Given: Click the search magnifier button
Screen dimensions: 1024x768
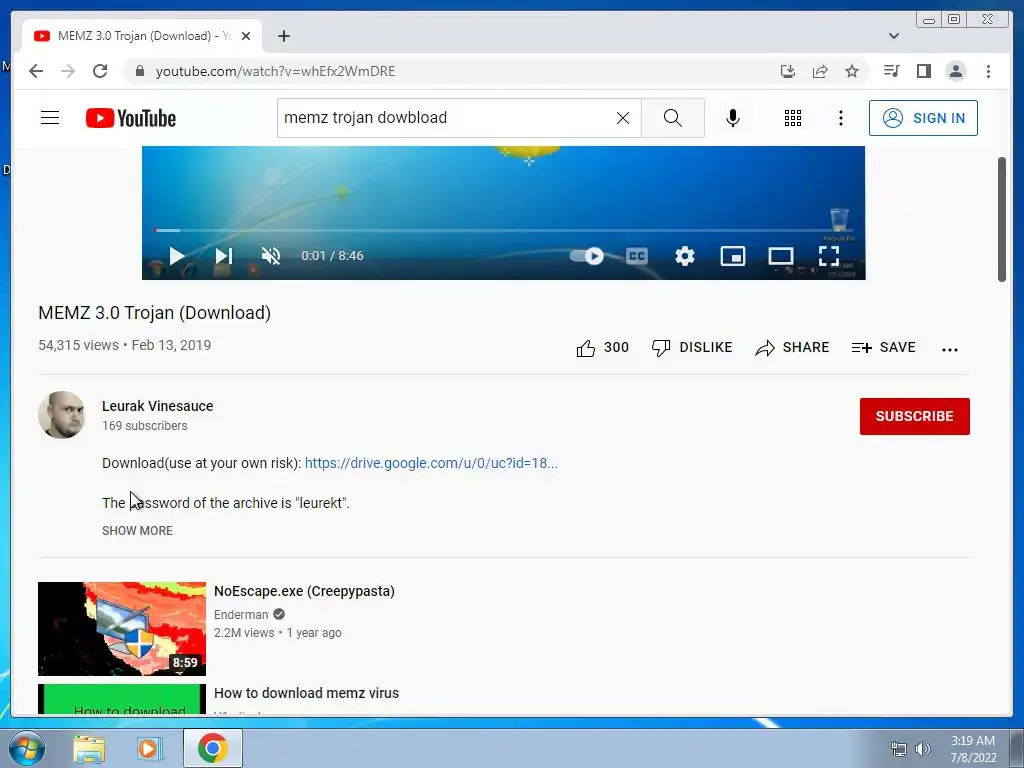Looking at the screenshot, I should pyautogui.click(x=673, y=118).
